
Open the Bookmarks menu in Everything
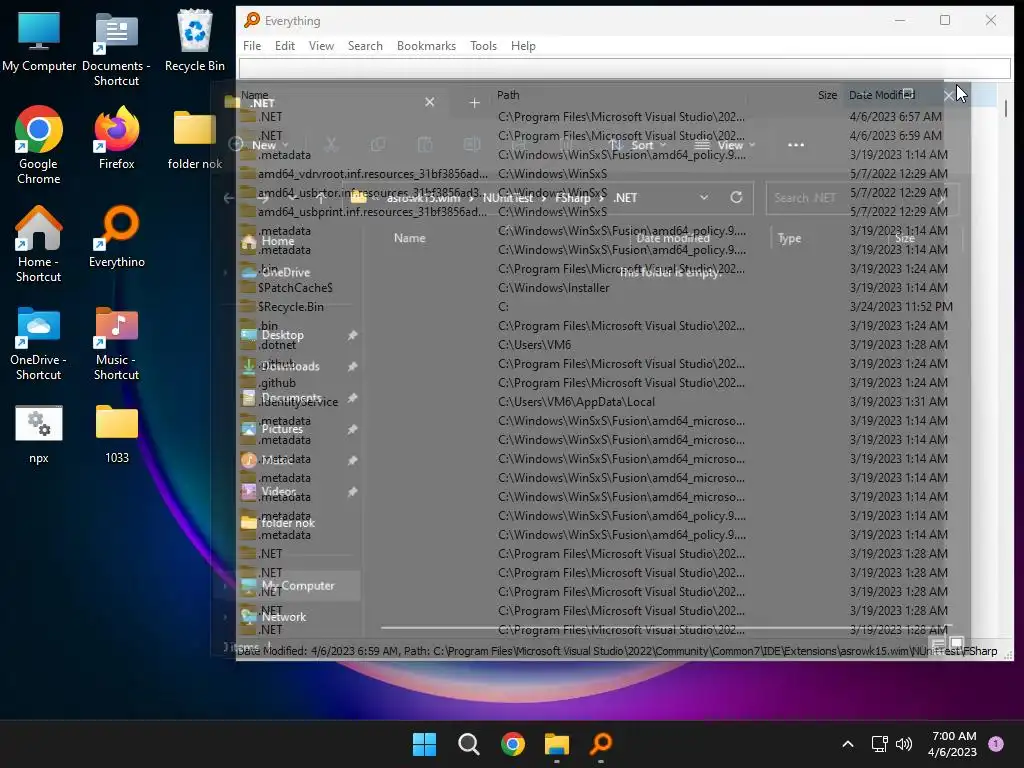coord(426,46)
